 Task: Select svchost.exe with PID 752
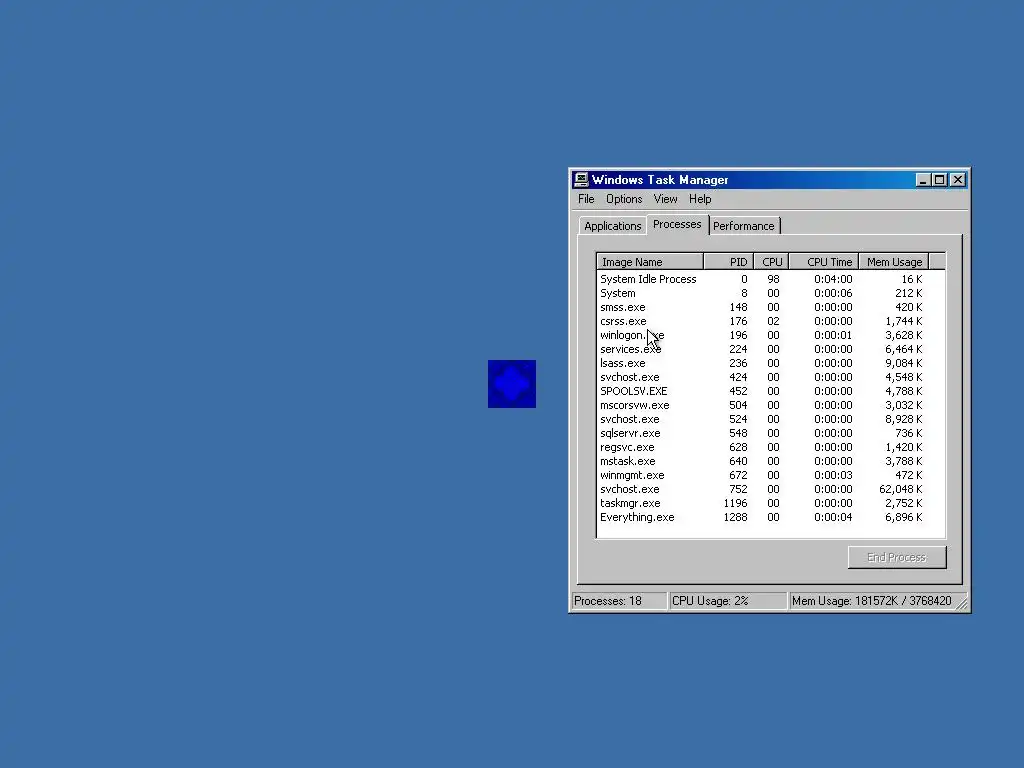[771, 490]
